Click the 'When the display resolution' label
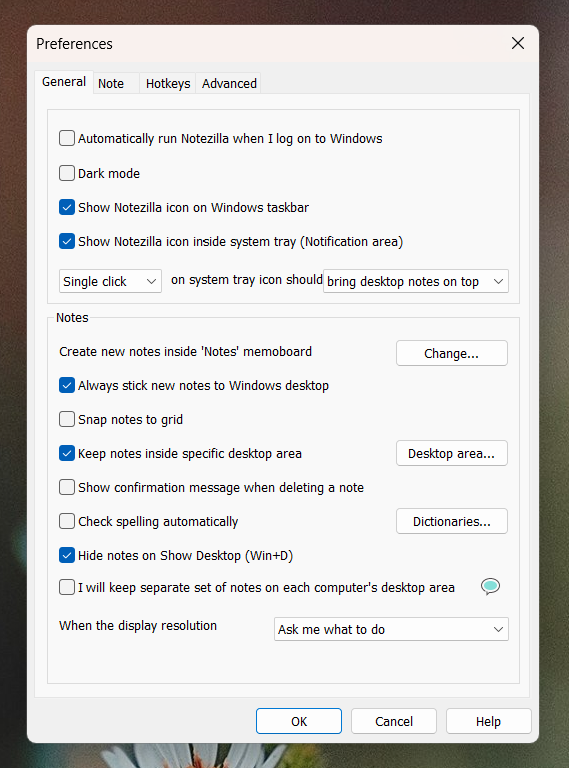 tap(138, 625)
